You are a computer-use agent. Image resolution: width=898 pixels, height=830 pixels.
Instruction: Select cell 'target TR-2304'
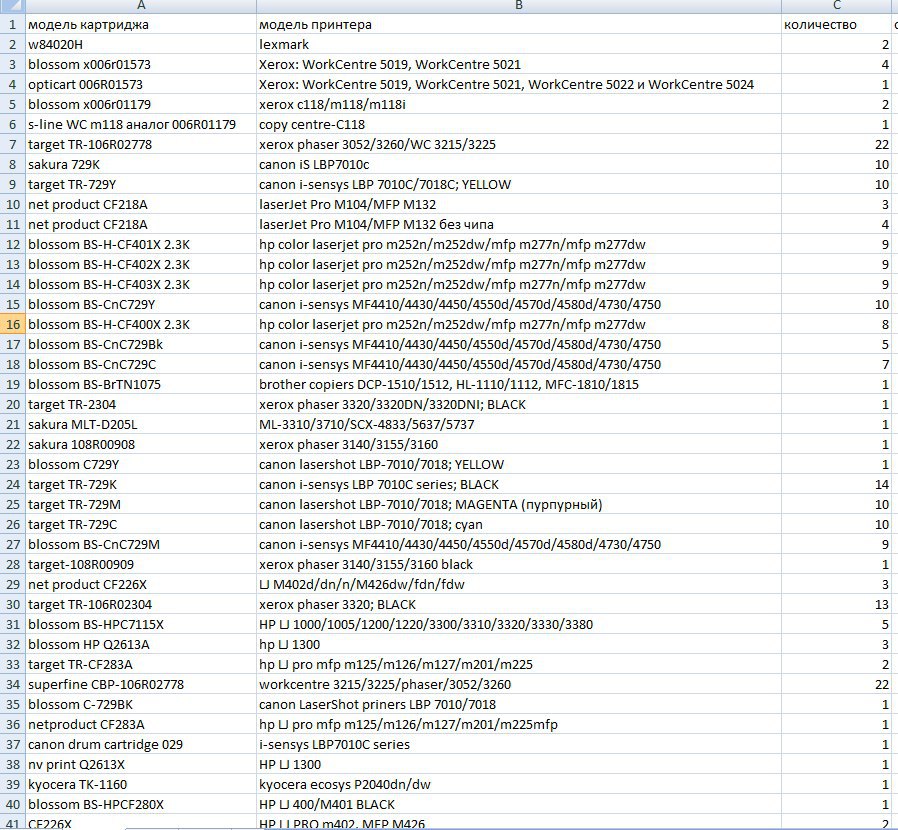pyautogui.click(x=141, y=405)
